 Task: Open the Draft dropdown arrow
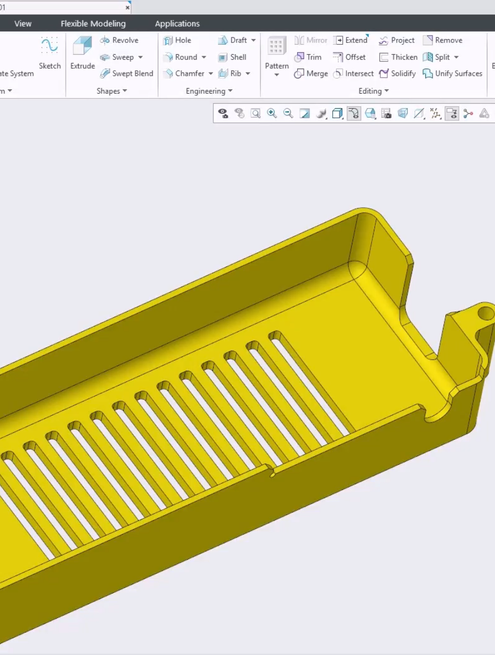tap(253, 40)
